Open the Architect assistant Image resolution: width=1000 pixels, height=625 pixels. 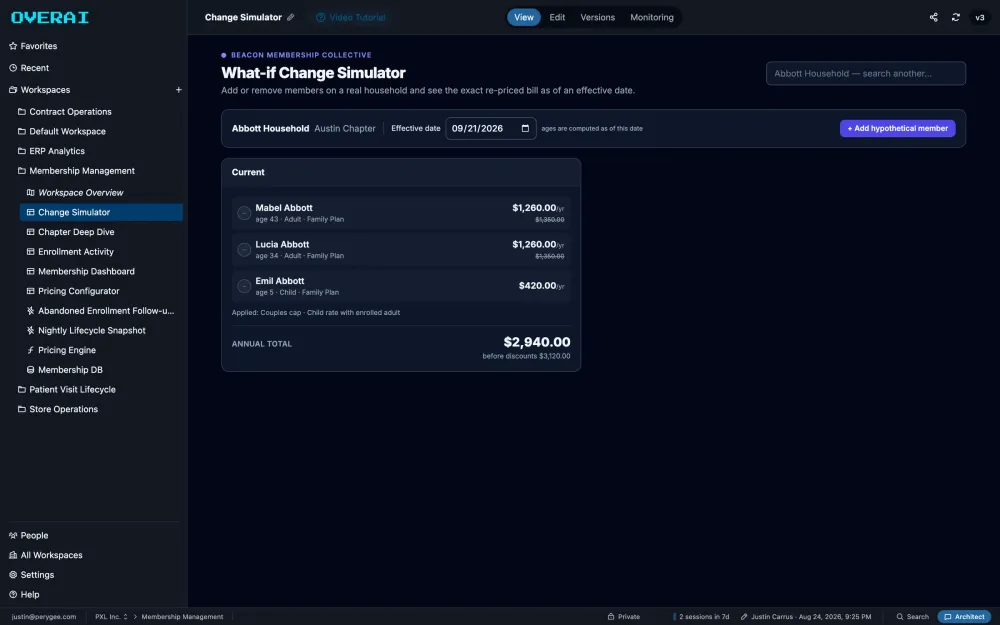click(x=964, y=617)
